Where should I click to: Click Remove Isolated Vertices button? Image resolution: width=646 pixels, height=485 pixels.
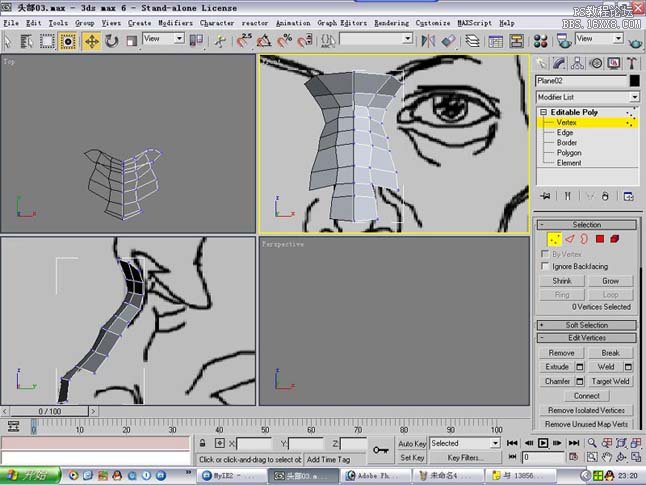coord(586,410)
